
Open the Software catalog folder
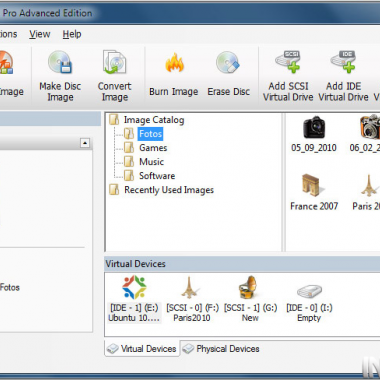pyautogui.click(x=157, y=176)
